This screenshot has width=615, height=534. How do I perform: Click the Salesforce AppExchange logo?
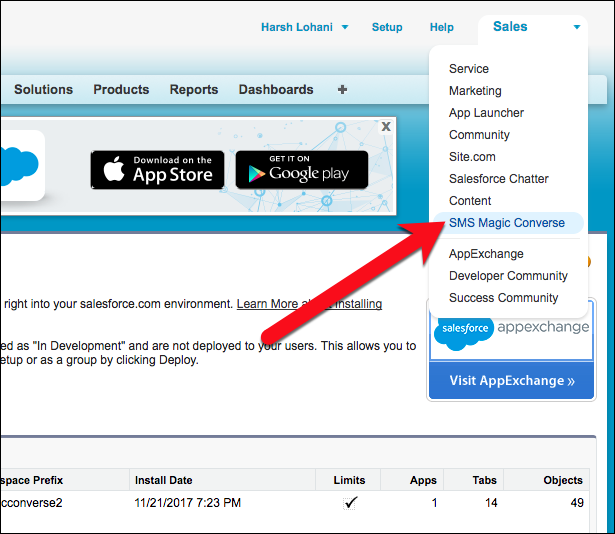coord(511,334)
